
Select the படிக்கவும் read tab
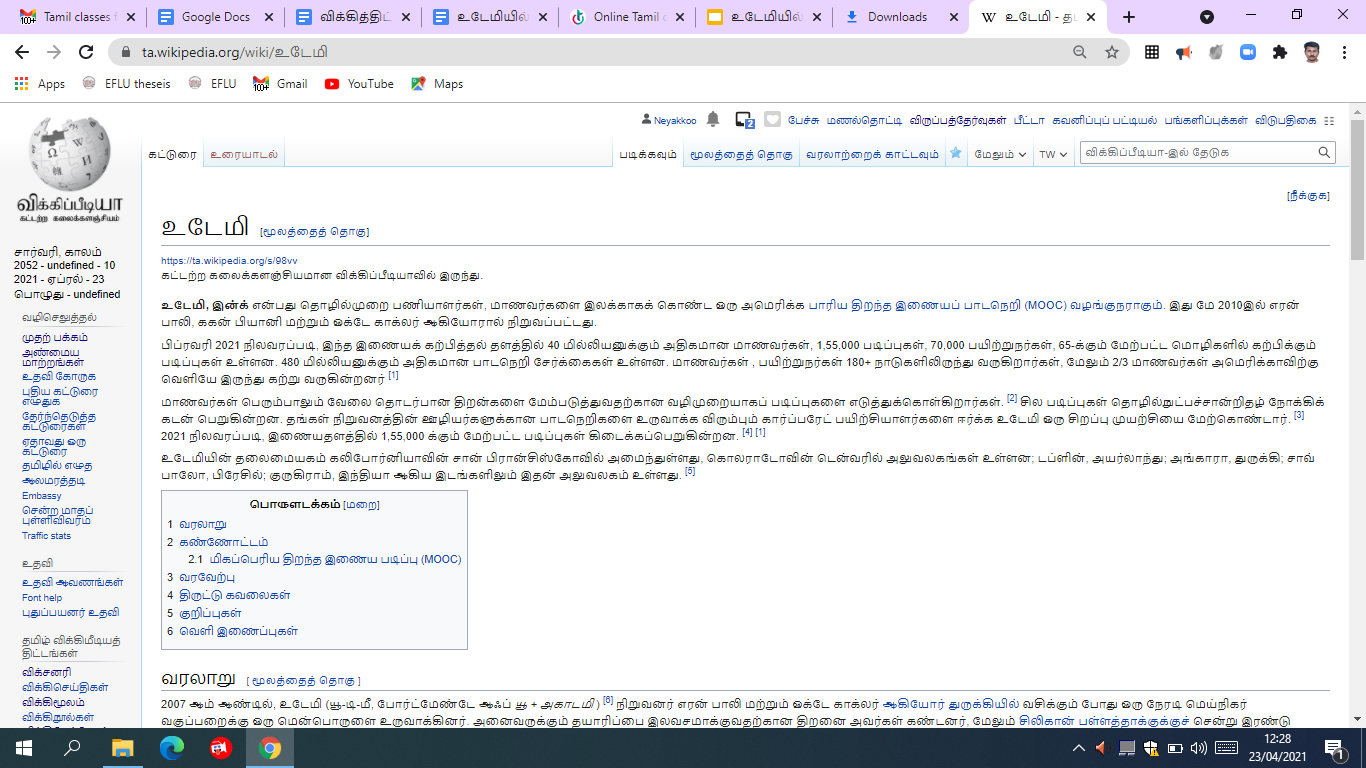click(x=647, y=154)
